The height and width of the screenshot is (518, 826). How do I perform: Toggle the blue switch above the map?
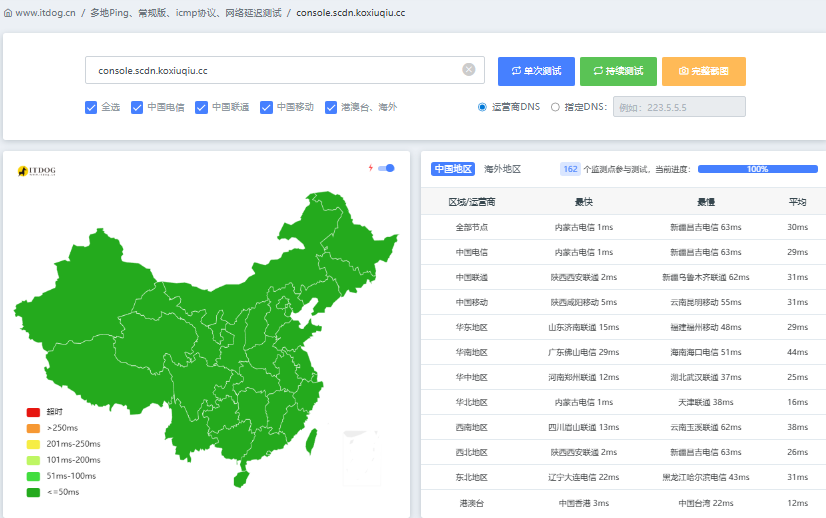386,168
